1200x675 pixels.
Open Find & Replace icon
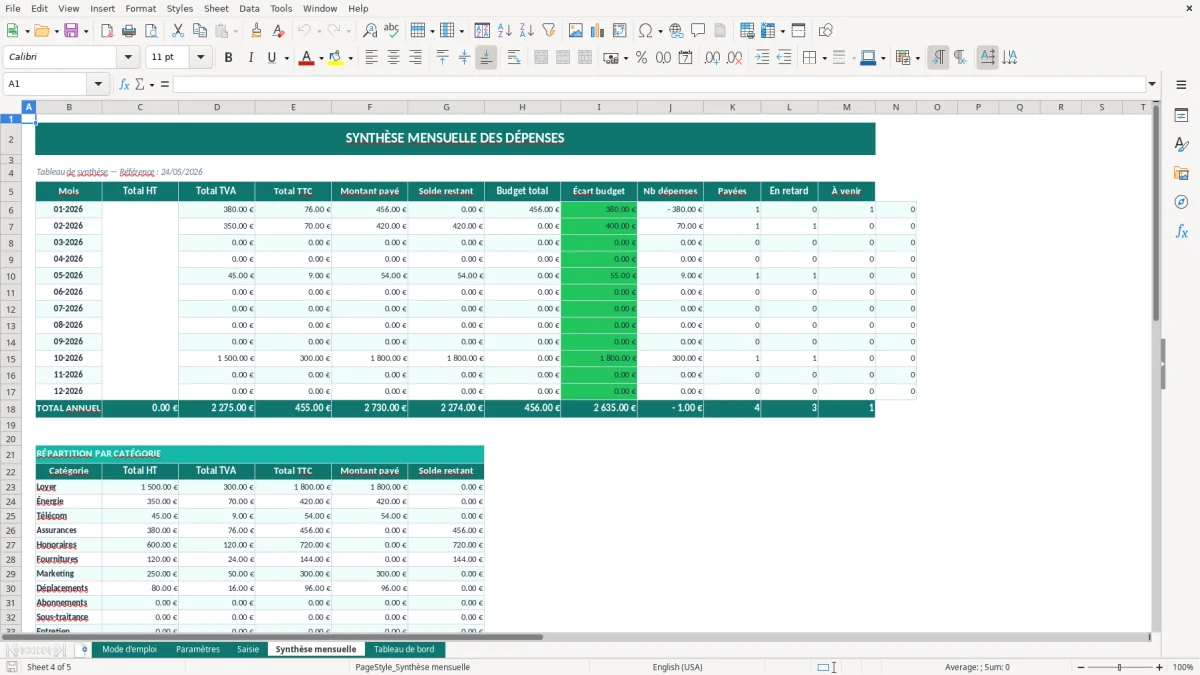(370, 31)
